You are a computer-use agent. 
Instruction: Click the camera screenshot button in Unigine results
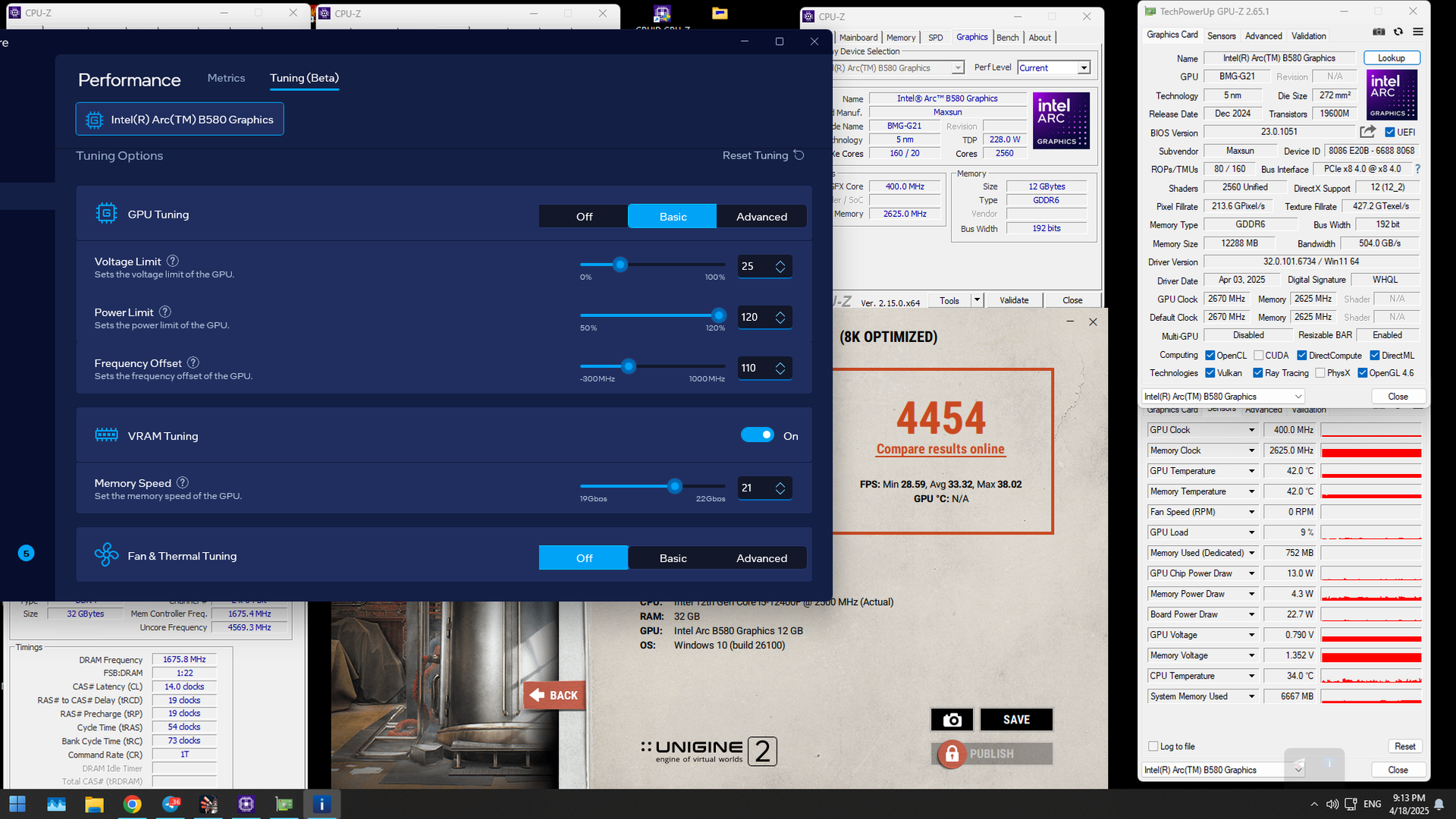tap(952, 720)
